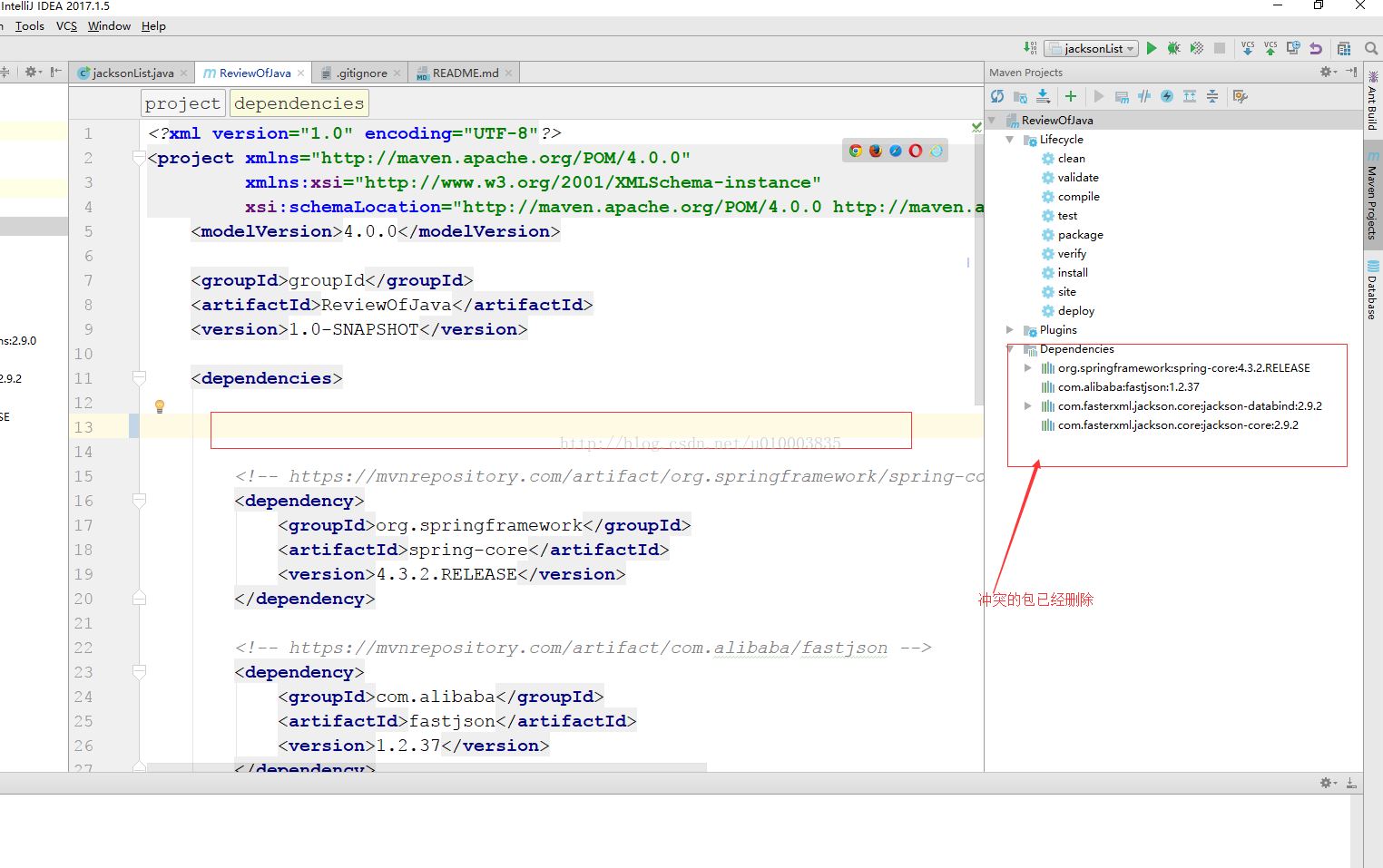This screenshot has height=868, width=1383.
Task: Reimport all Maven projects
Action: [x=997, y=96]
